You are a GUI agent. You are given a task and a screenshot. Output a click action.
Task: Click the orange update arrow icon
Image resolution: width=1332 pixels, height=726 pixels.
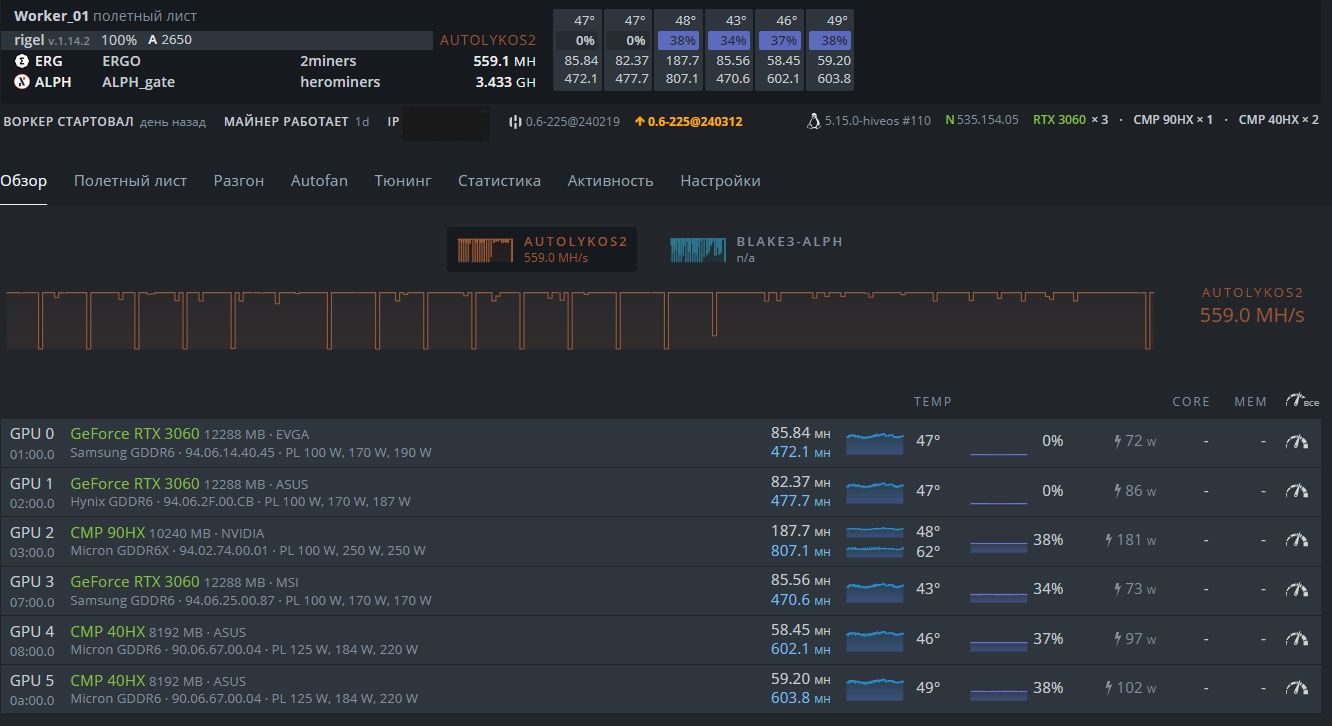click(x=639, y=121)
